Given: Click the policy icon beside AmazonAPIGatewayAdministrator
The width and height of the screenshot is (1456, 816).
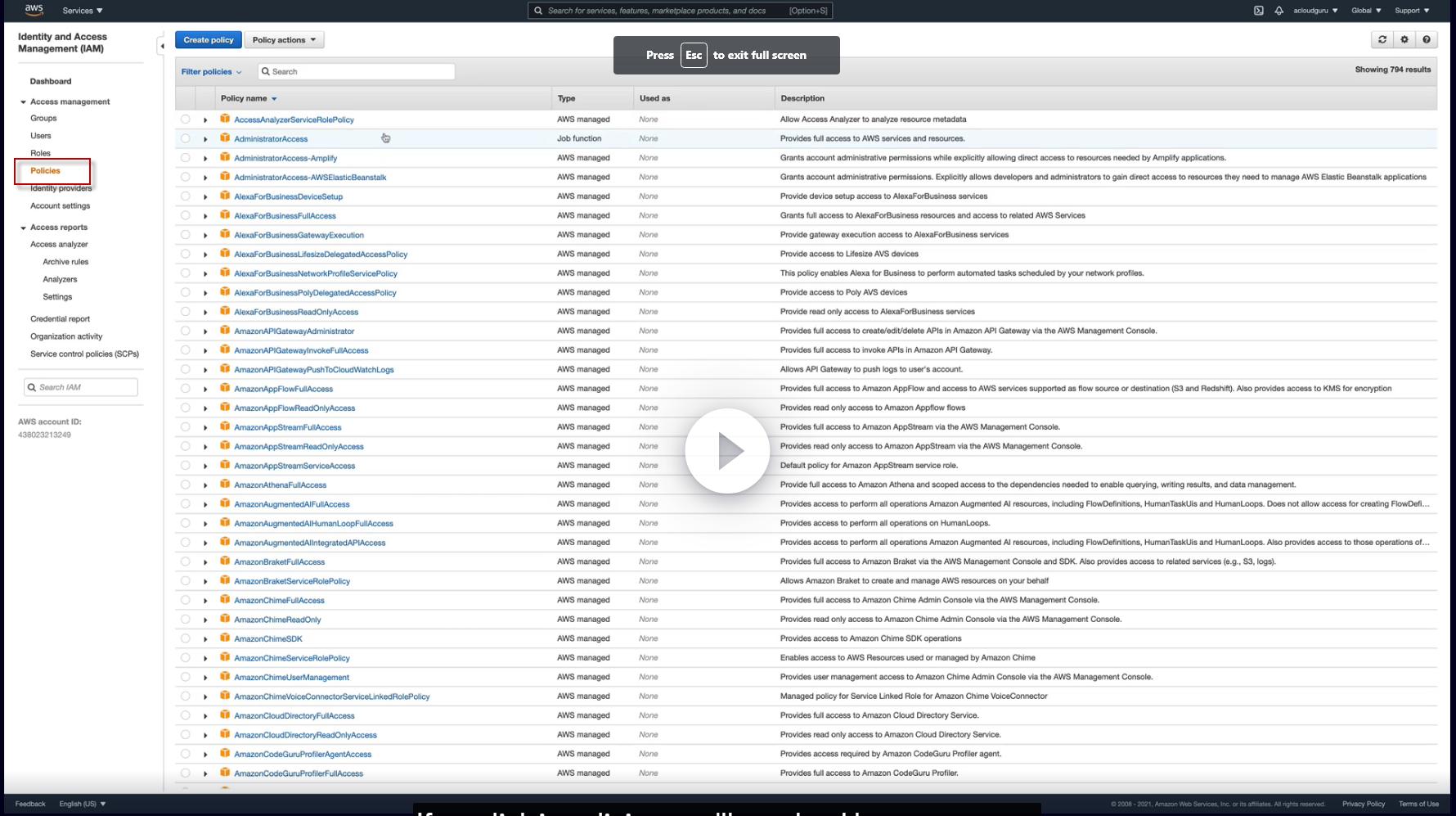Looking at the screenshot, I should tap(225, 331).
